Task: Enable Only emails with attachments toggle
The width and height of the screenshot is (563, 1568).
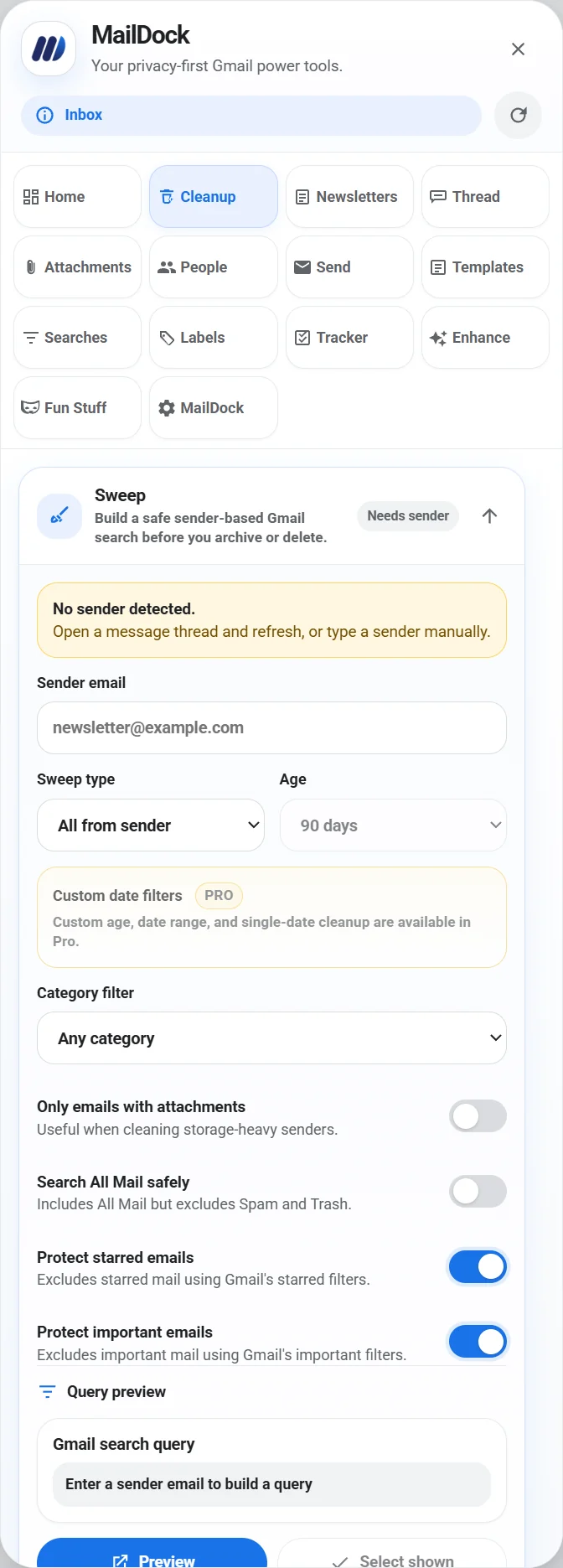Action: tap(478, 1116)
